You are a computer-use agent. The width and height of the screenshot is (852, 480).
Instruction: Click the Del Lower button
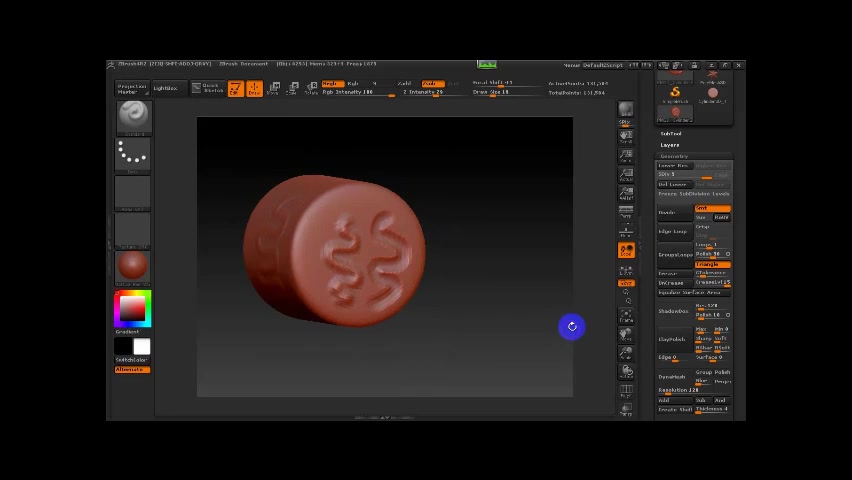(674, 185)
